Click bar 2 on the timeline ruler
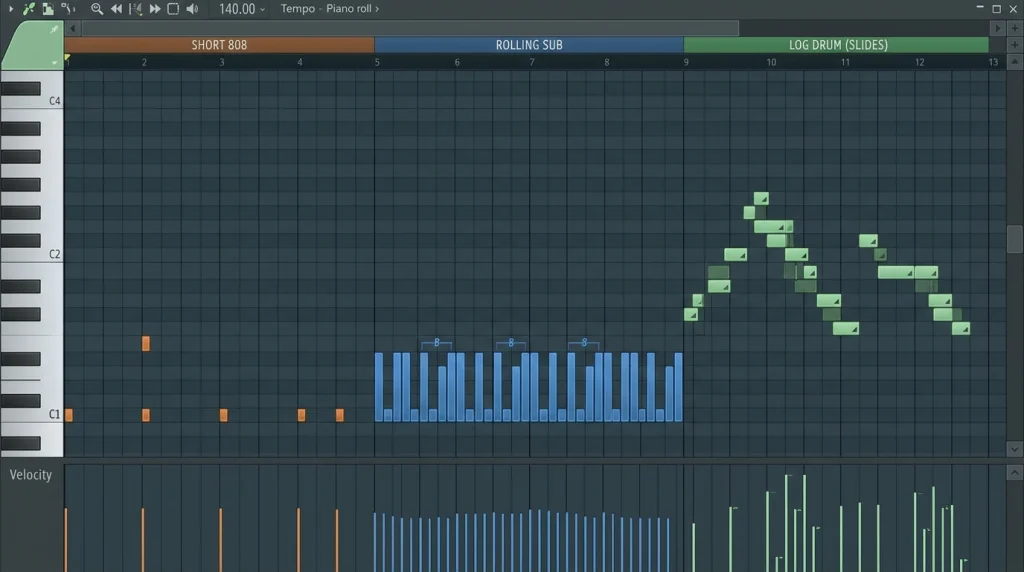 (x=144, y=62)
